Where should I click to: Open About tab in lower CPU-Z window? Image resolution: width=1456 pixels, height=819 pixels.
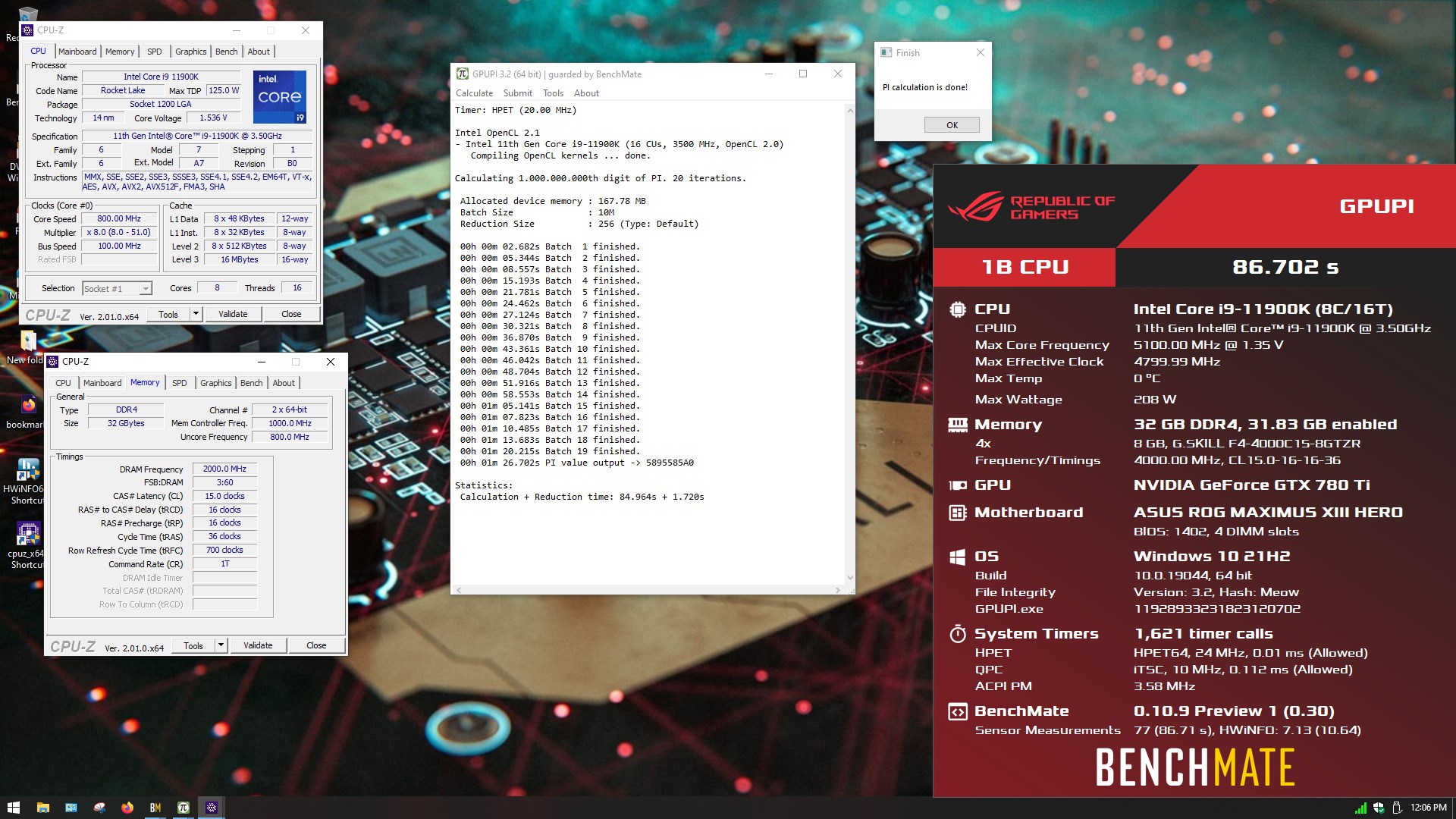pos(284,383)
